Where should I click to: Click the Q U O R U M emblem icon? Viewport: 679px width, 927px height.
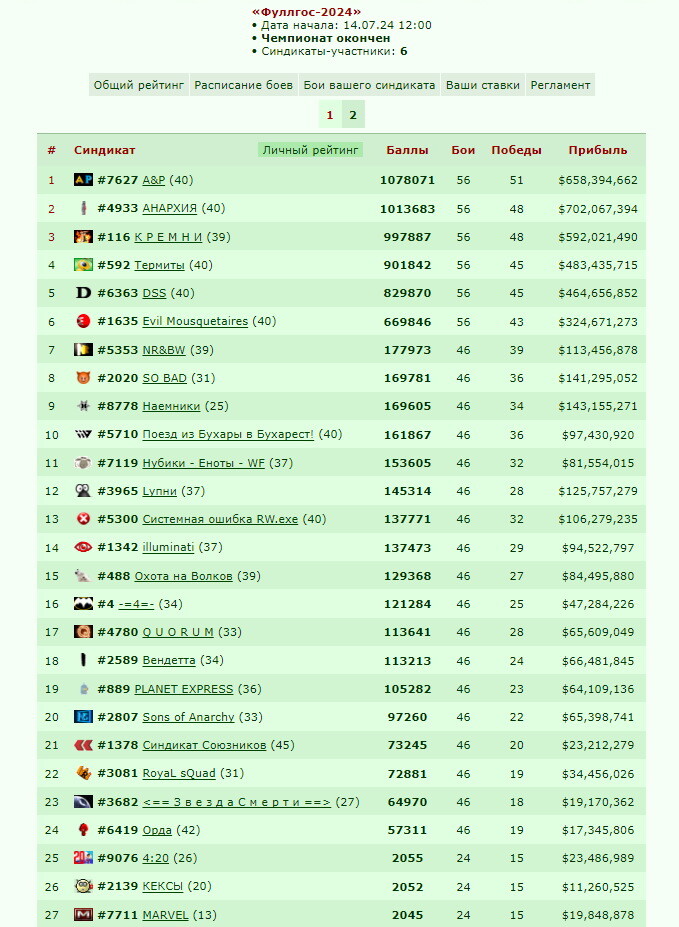[83, 632]
